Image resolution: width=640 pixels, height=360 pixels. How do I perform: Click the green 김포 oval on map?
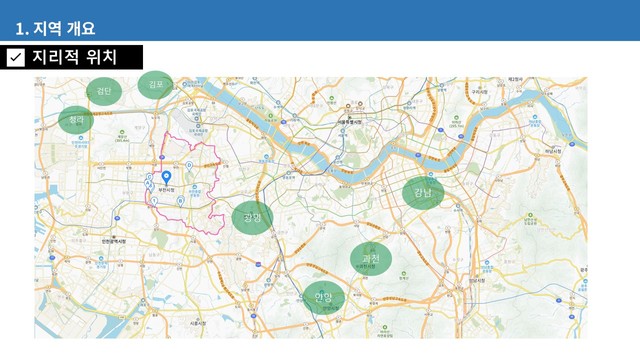pos(155,85)
